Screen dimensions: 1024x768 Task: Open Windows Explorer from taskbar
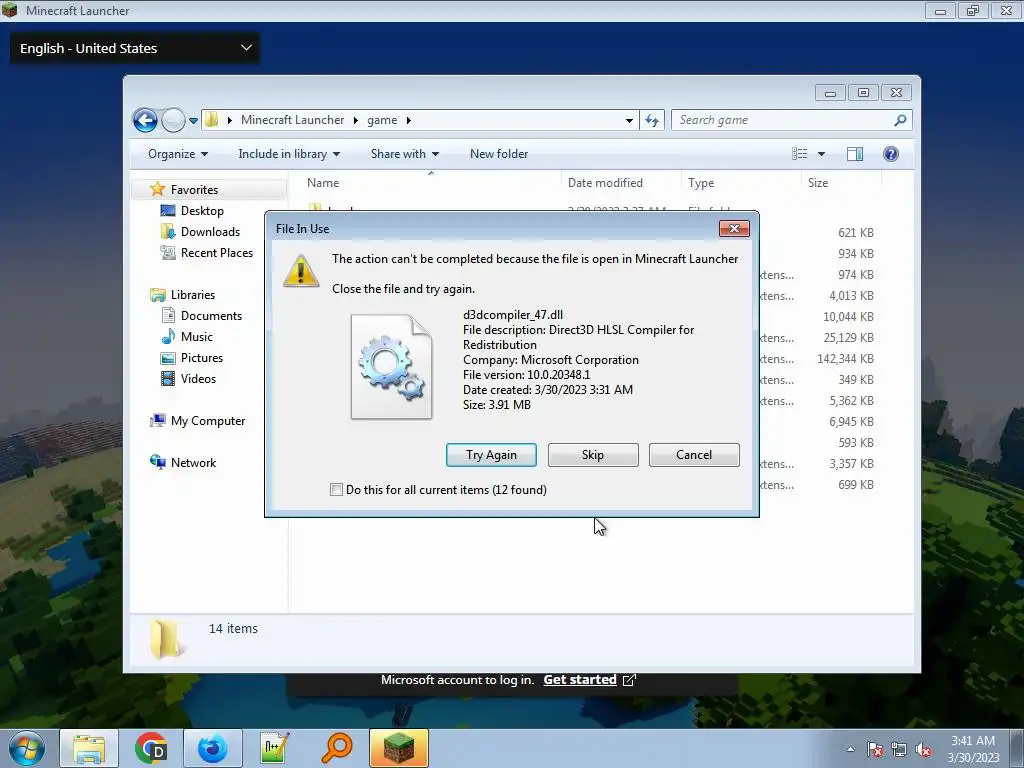[x=89, y=748]
